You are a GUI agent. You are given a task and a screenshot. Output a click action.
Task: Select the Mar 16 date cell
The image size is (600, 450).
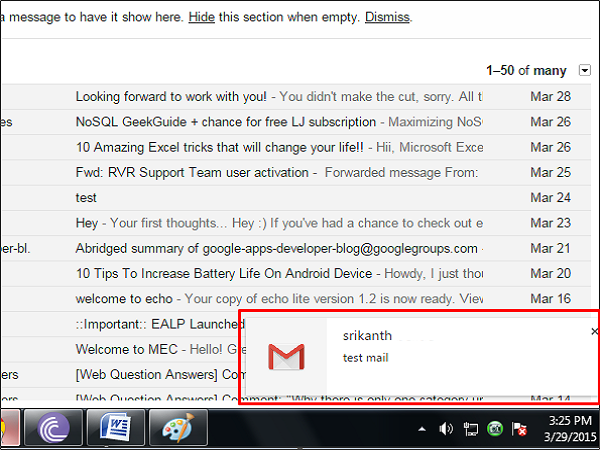(550, 299)
